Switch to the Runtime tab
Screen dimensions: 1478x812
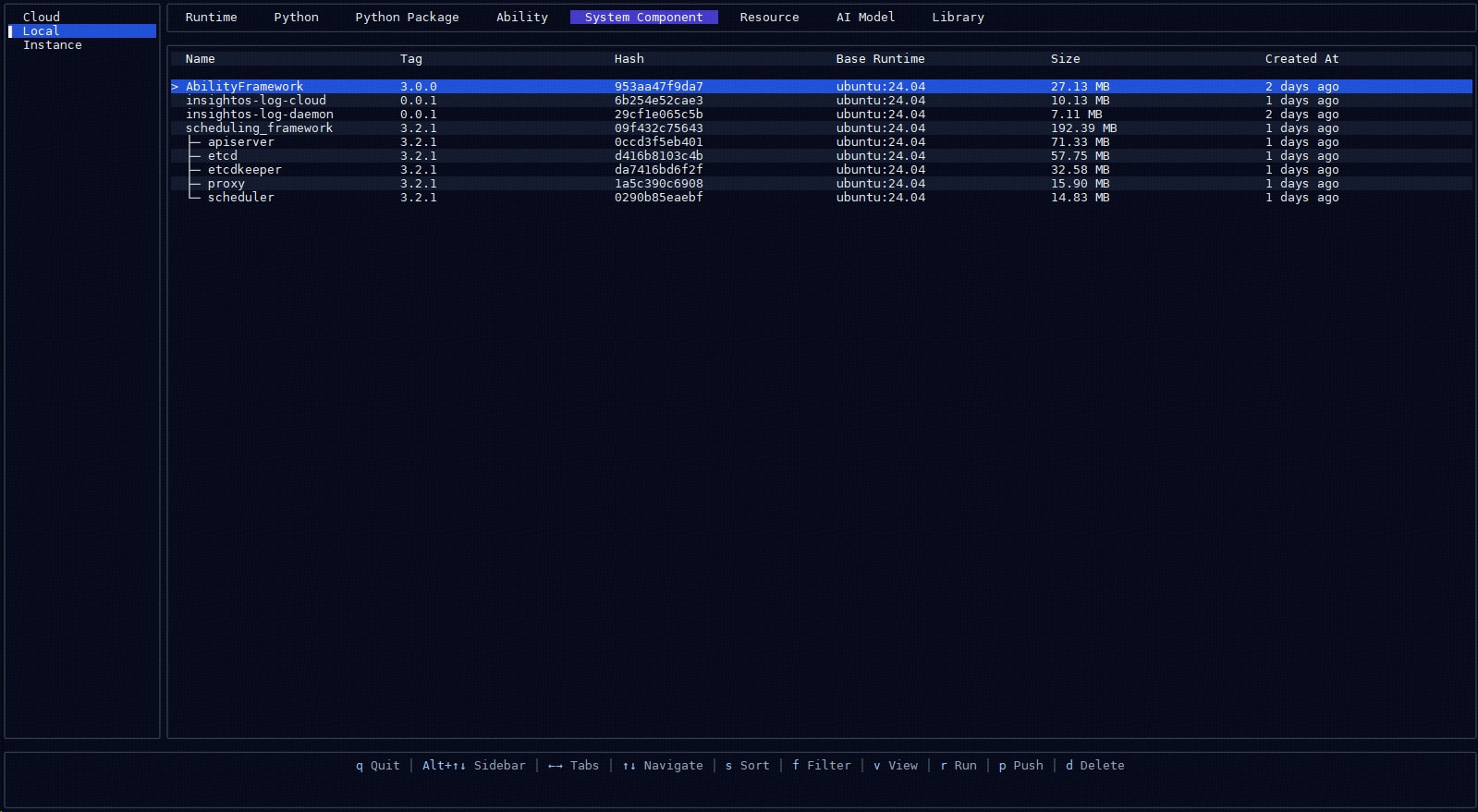click(x=212, y=17)
